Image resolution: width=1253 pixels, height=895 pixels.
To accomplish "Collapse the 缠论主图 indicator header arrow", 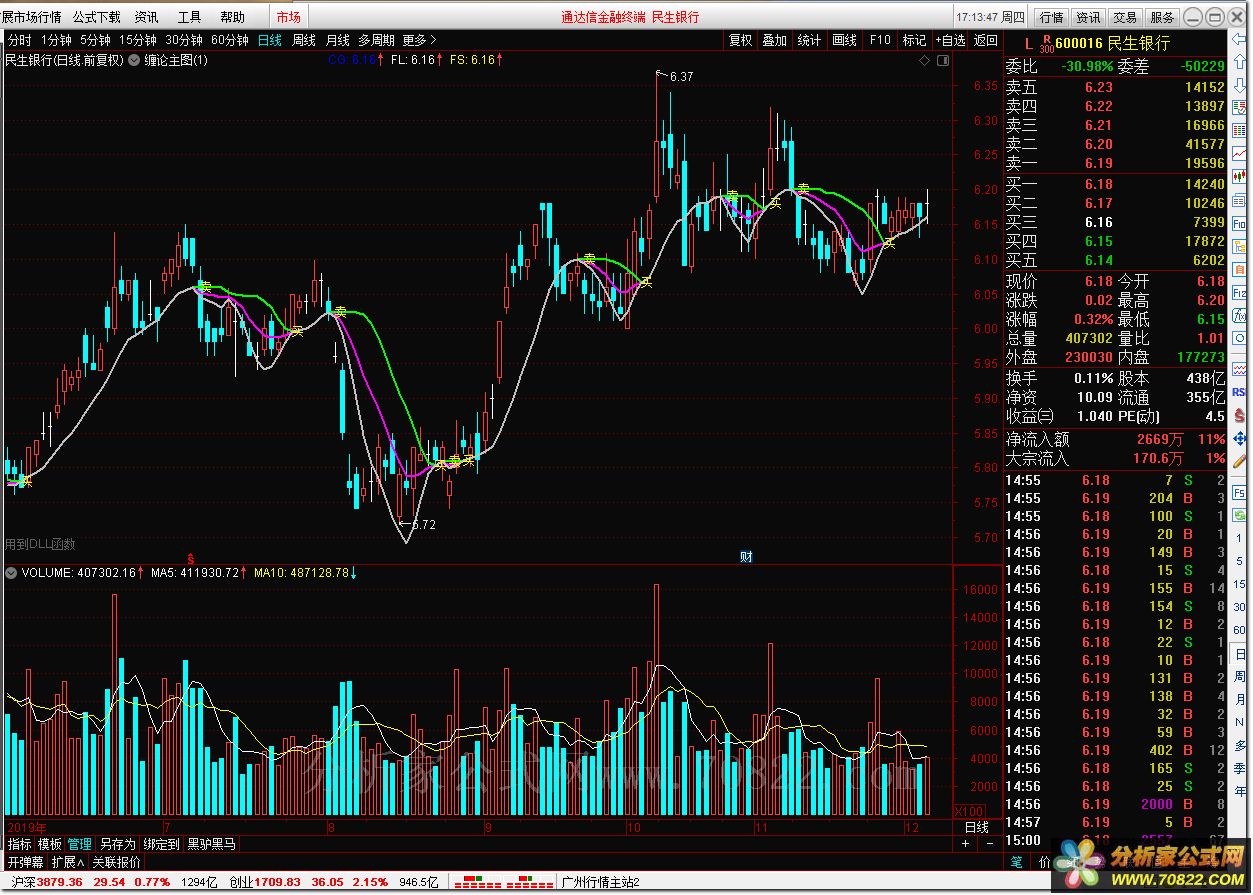I will click(x=134, y=60).
